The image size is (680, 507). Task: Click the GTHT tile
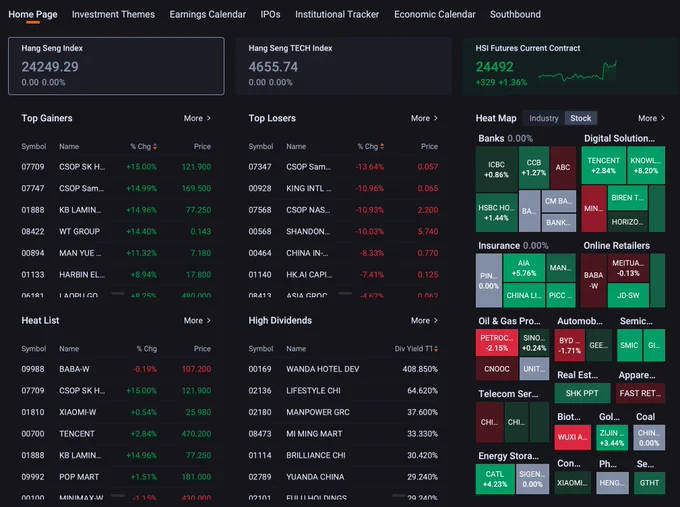(x=649, y=483)
